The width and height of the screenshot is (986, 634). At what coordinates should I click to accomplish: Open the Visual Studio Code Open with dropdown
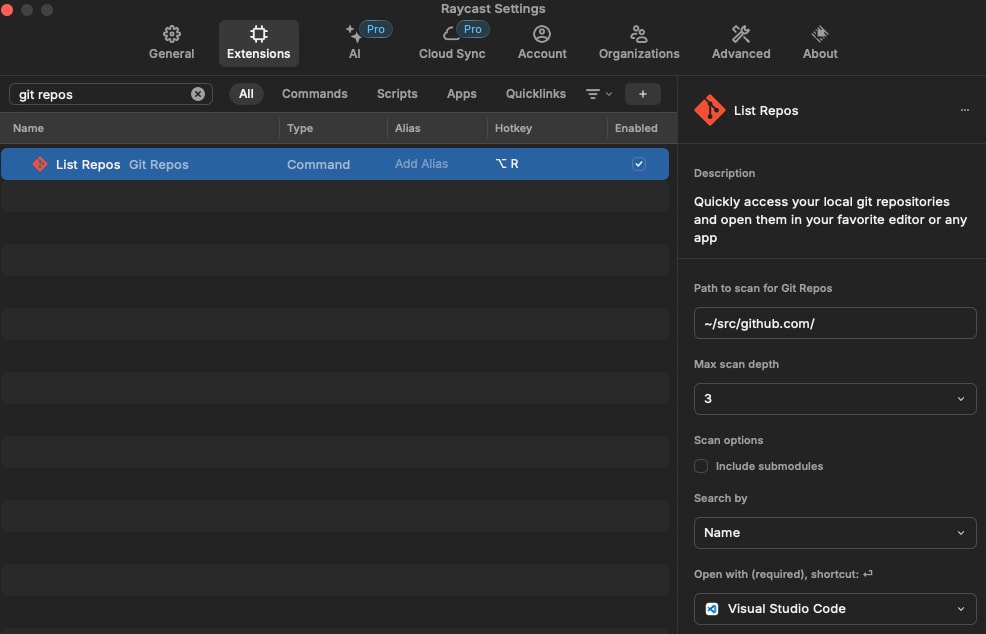coord(835,609)
